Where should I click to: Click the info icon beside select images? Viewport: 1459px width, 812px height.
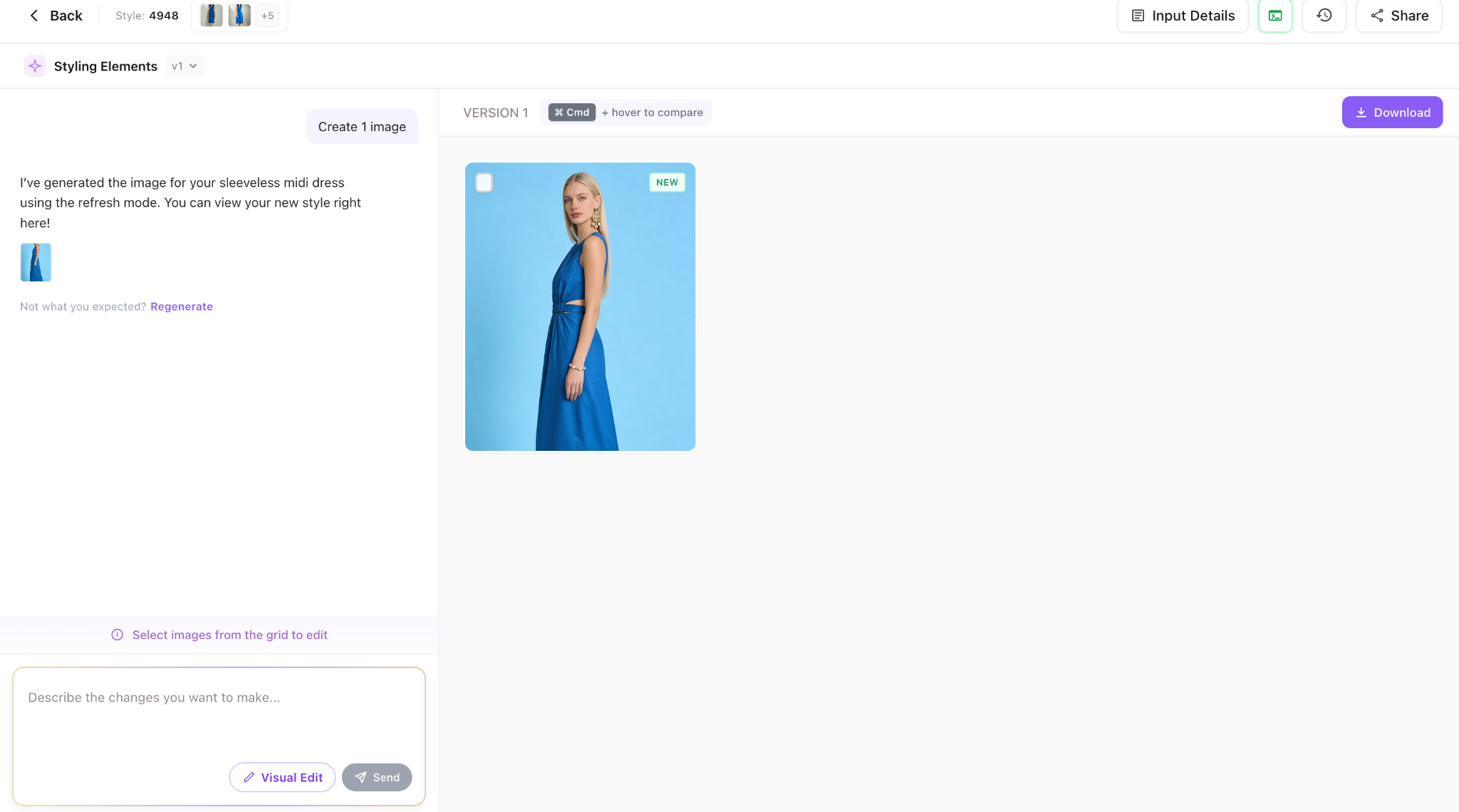tap(118, 635)
